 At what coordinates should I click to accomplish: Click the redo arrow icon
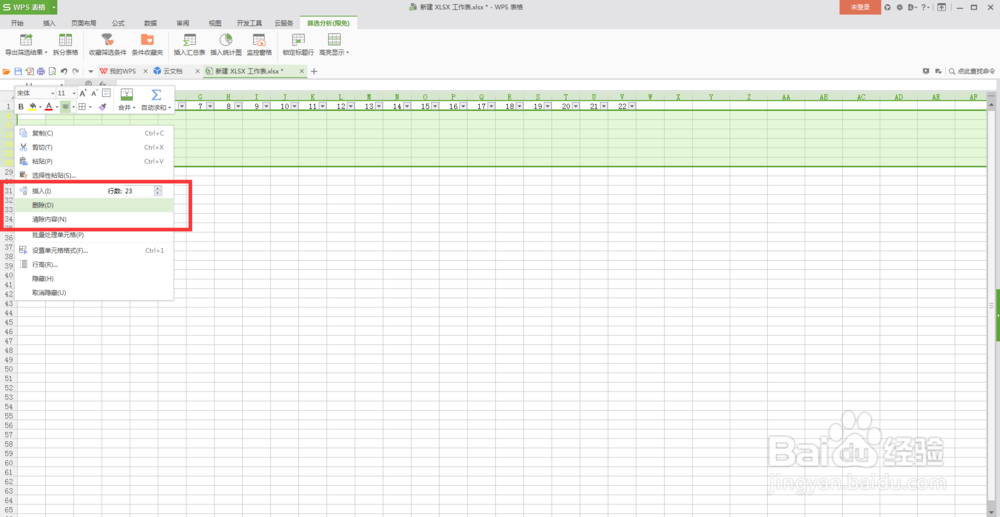[x=75, y=71]
